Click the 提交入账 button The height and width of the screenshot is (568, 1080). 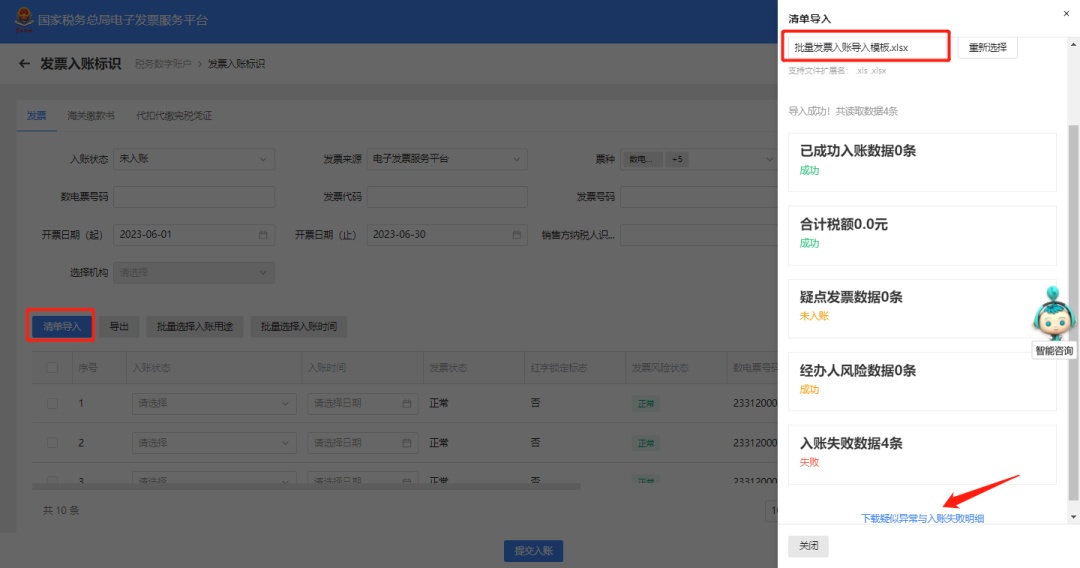tap(534, 551)
